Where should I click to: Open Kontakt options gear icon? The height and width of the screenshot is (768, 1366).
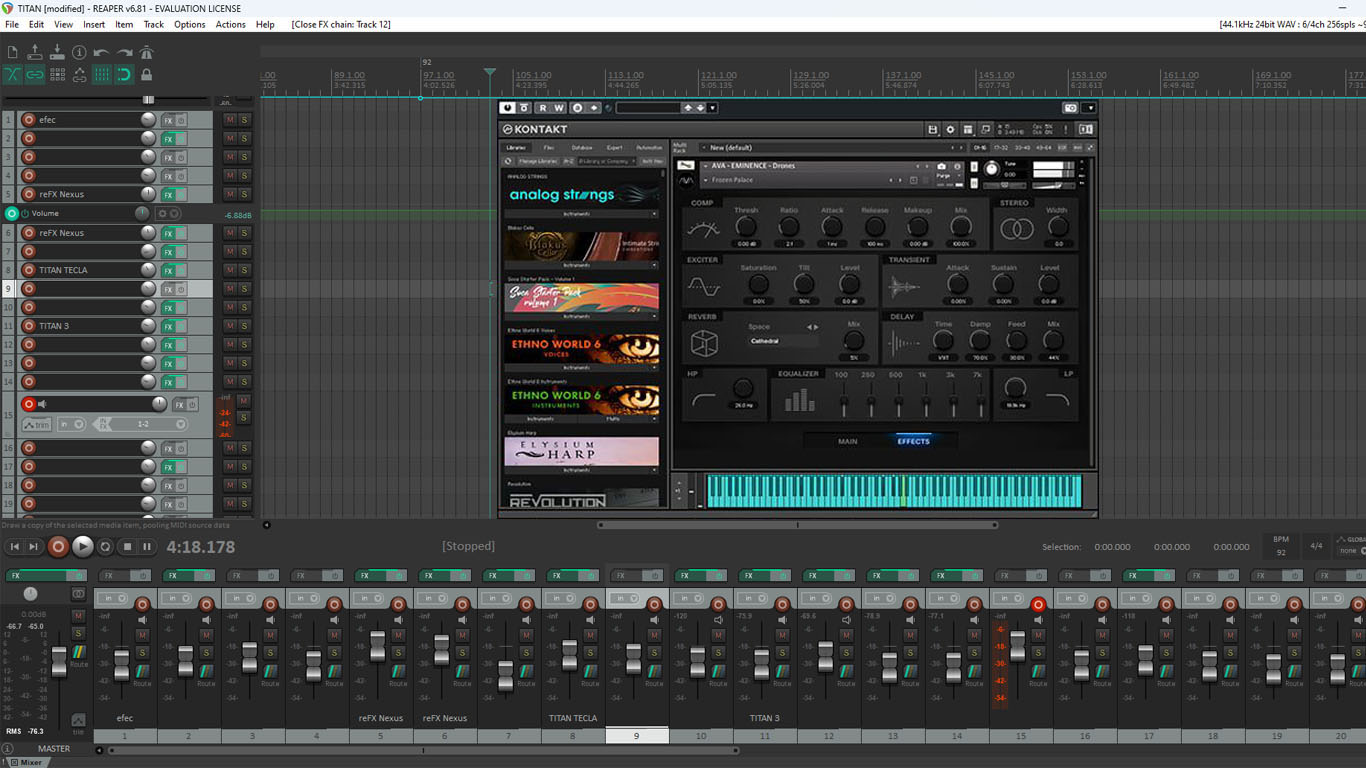point(951,129)
